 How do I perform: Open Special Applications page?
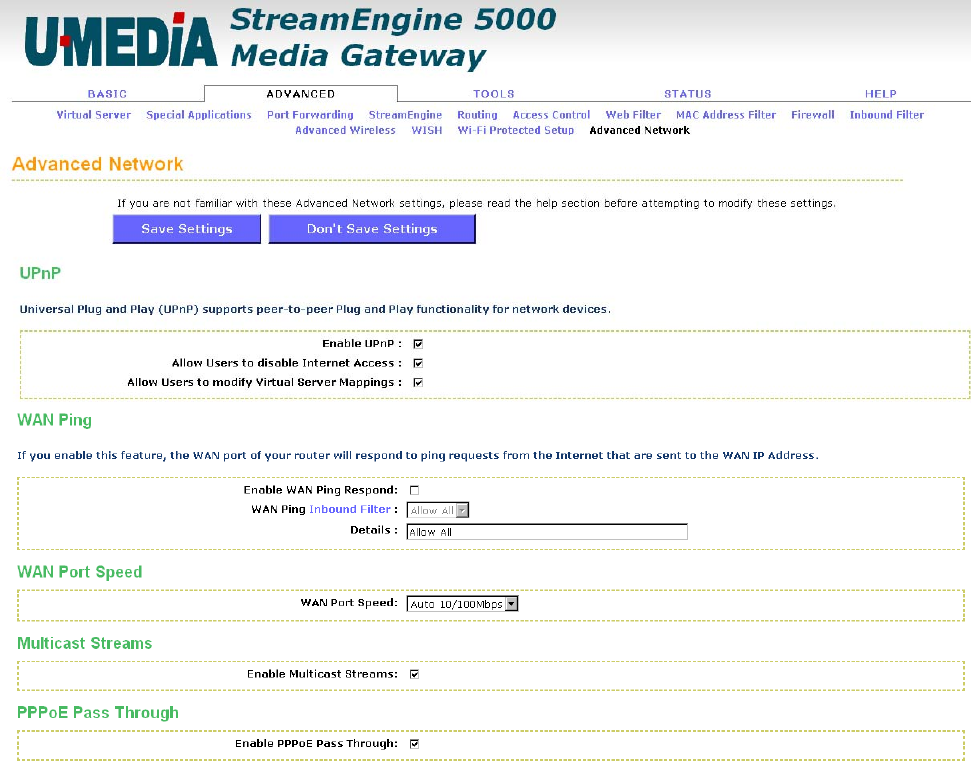coord(199,115)
